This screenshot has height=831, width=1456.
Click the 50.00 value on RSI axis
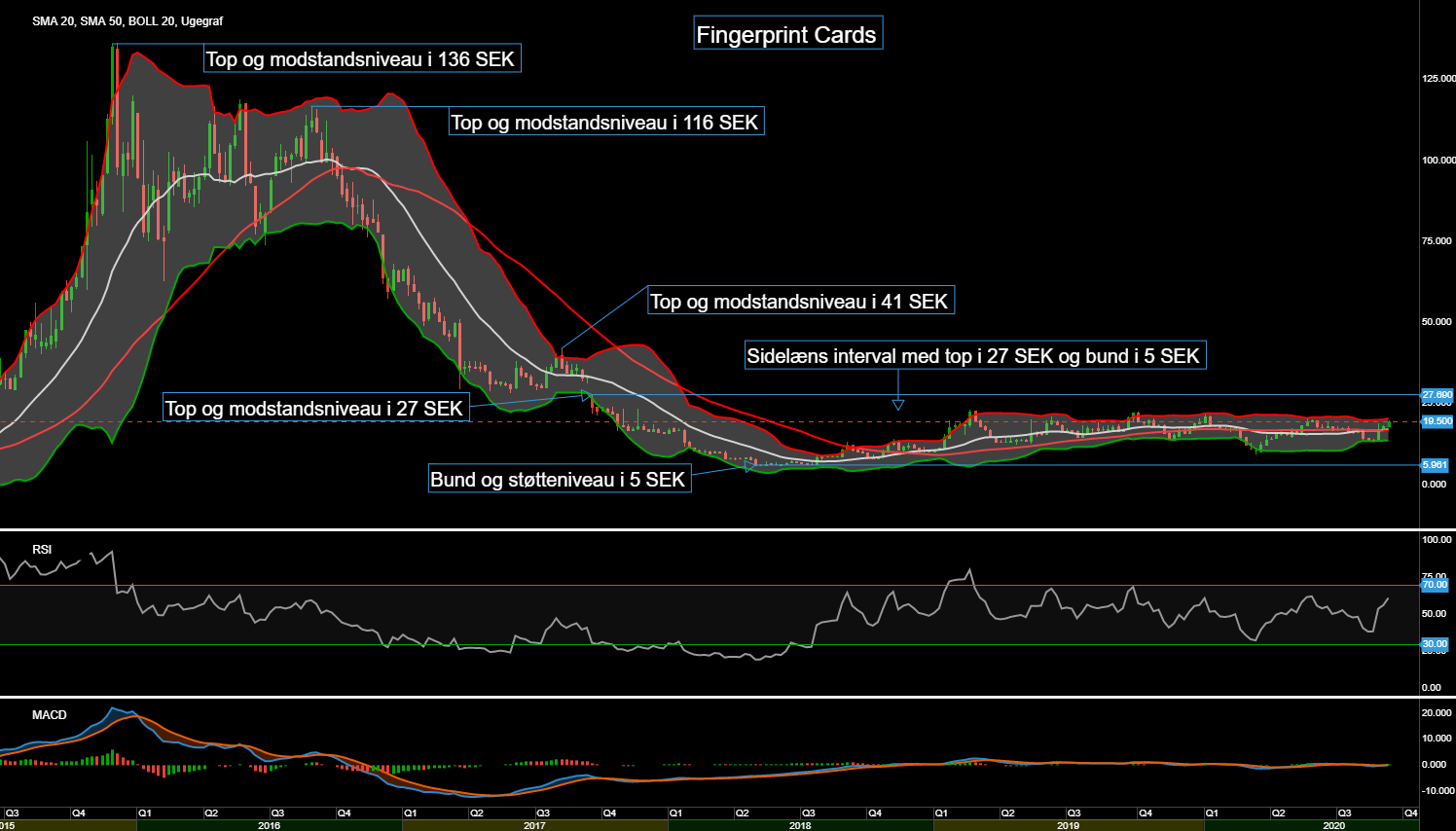tap(1435, 613)
